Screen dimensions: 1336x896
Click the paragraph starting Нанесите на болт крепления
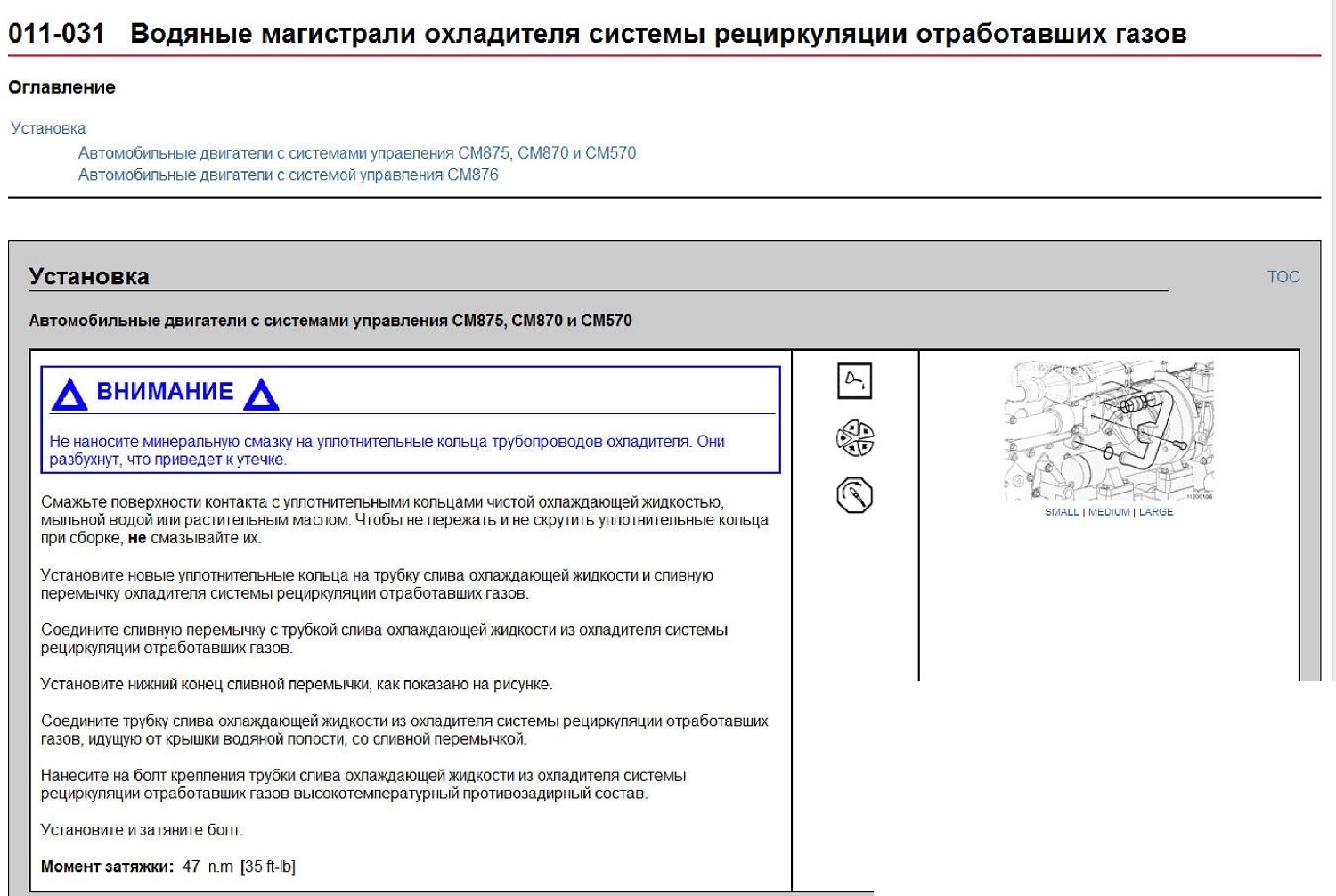click(363, 785)
